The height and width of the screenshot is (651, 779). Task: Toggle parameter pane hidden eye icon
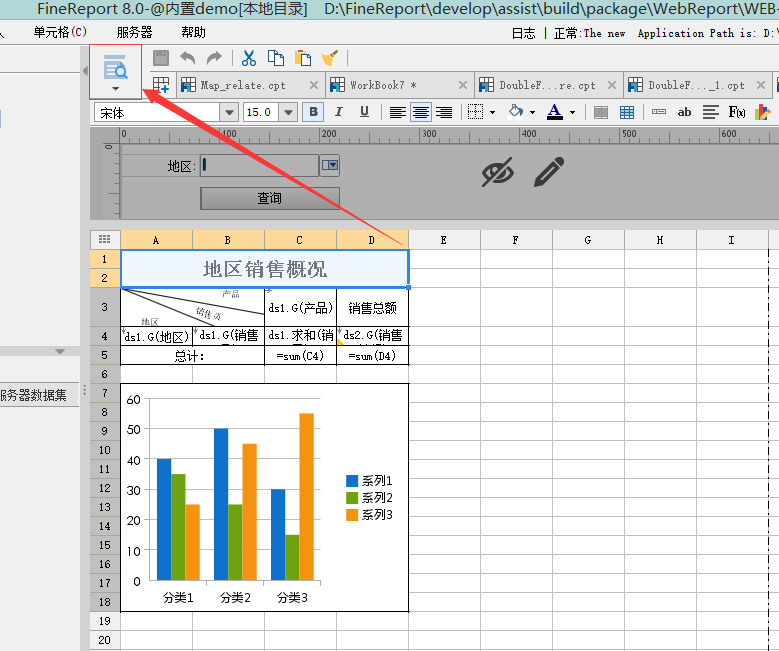pyautogui.click(x=498, y=172)
